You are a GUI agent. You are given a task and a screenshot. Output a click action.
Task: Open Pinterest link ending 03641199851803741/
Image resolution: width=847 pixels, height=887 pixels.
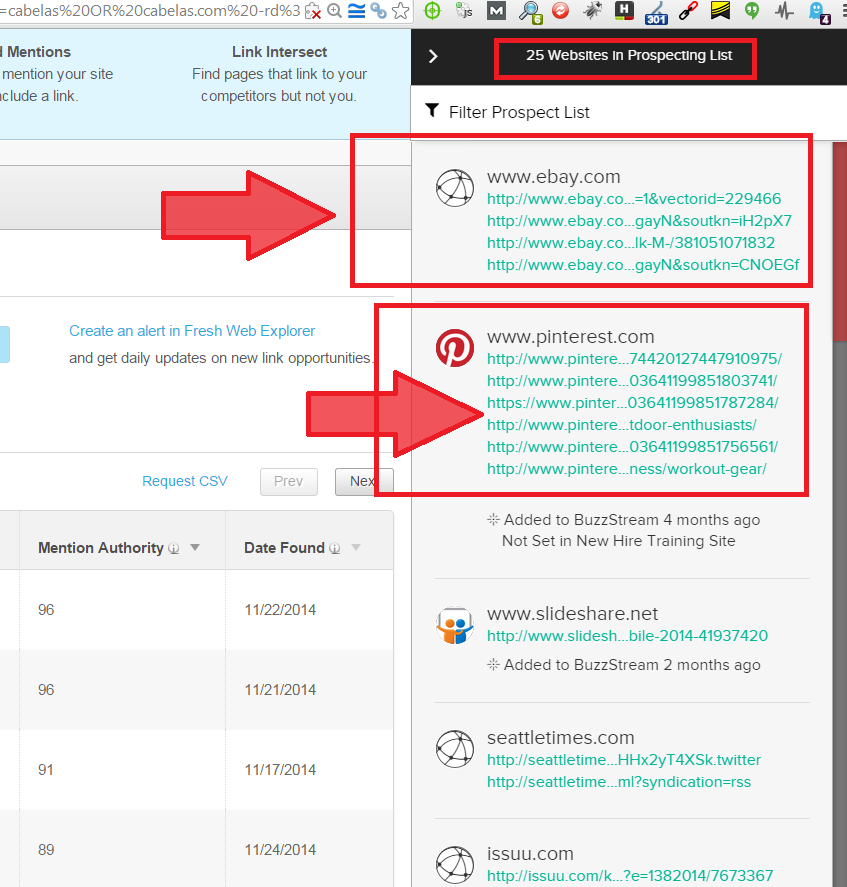(x=632, y=381)
